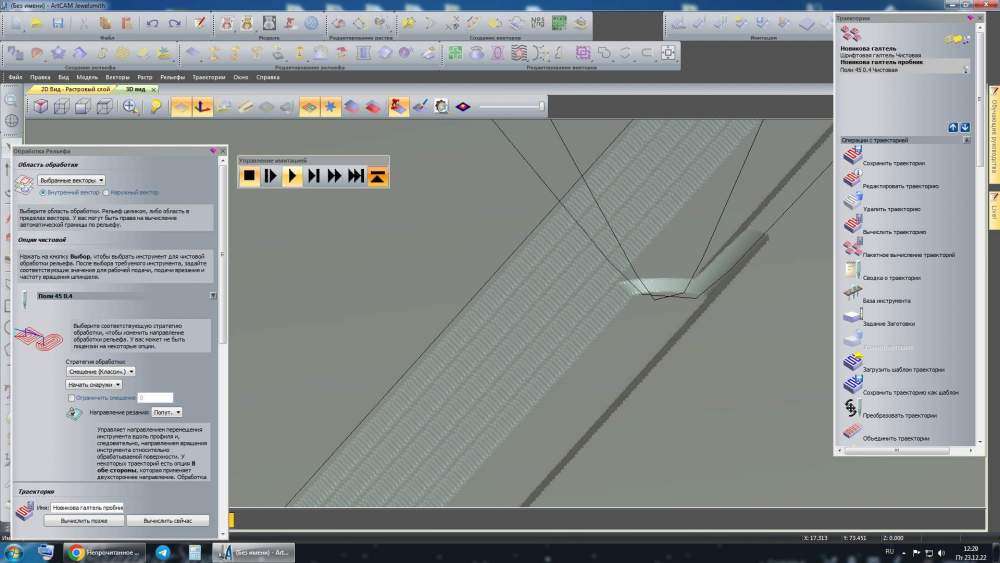Click the yellow light bulb icon
Viewport: 1000px width, 563px height.
pyautogui.click(x=156, y=107)
